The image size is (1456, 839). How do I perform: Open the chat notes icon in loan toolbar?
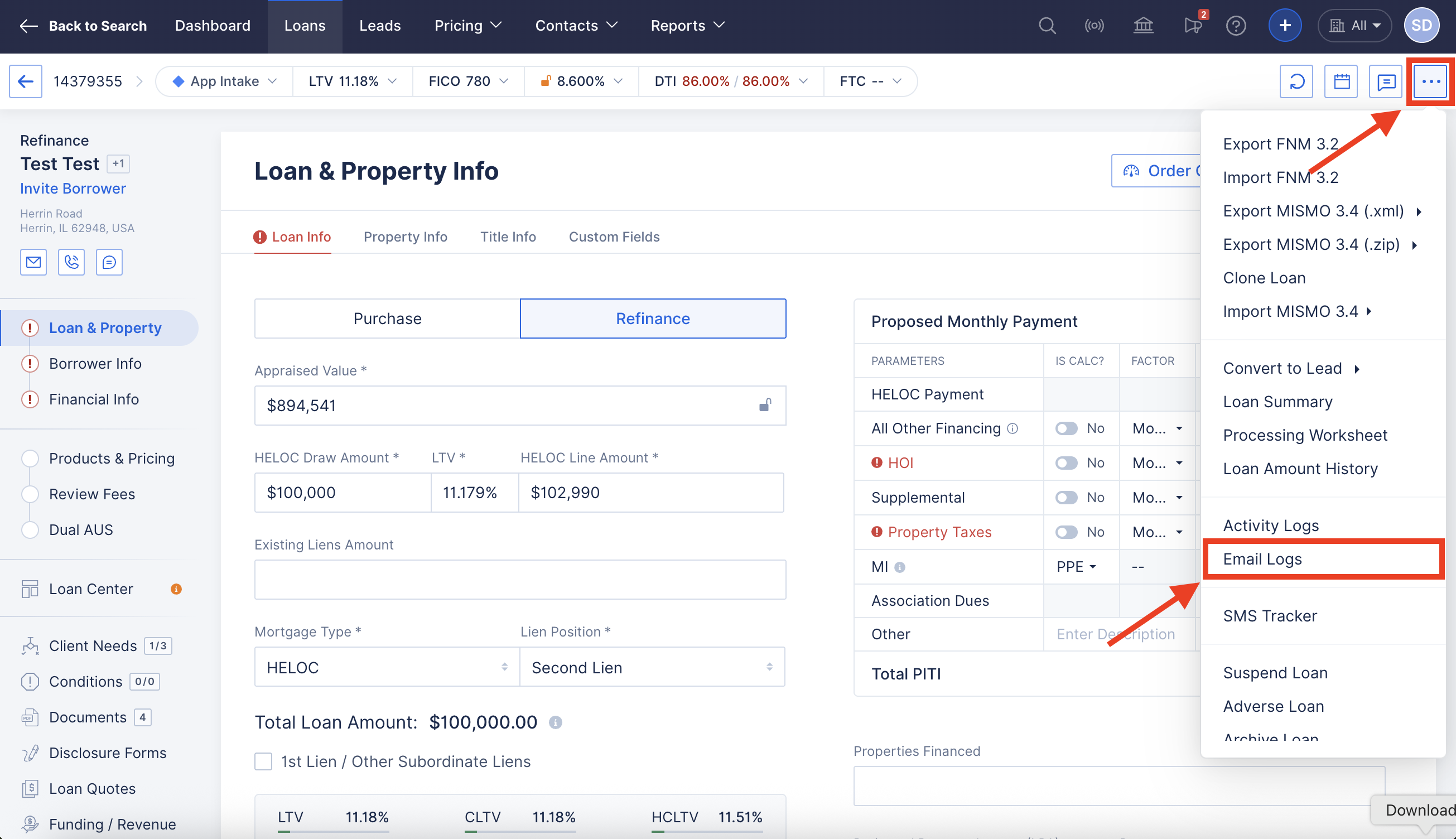pos(1385,81)
